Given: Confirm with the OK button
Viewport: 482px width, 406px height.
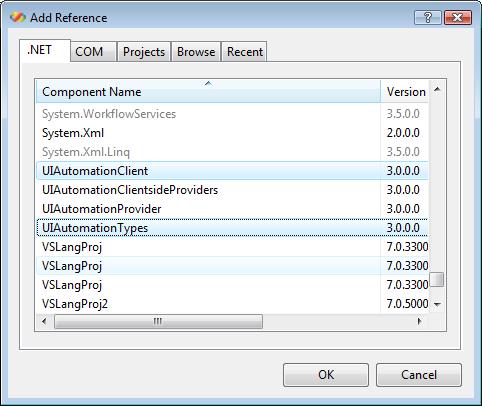Looking at the screenshot, I should tap(326, 375).
